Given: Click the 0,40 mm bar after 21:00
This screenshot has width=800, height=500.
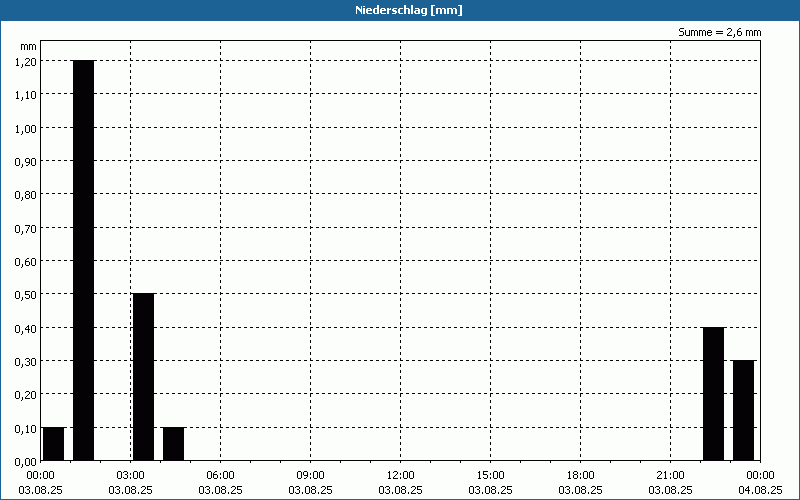Looking at the screenshot, I should (713, 394).
